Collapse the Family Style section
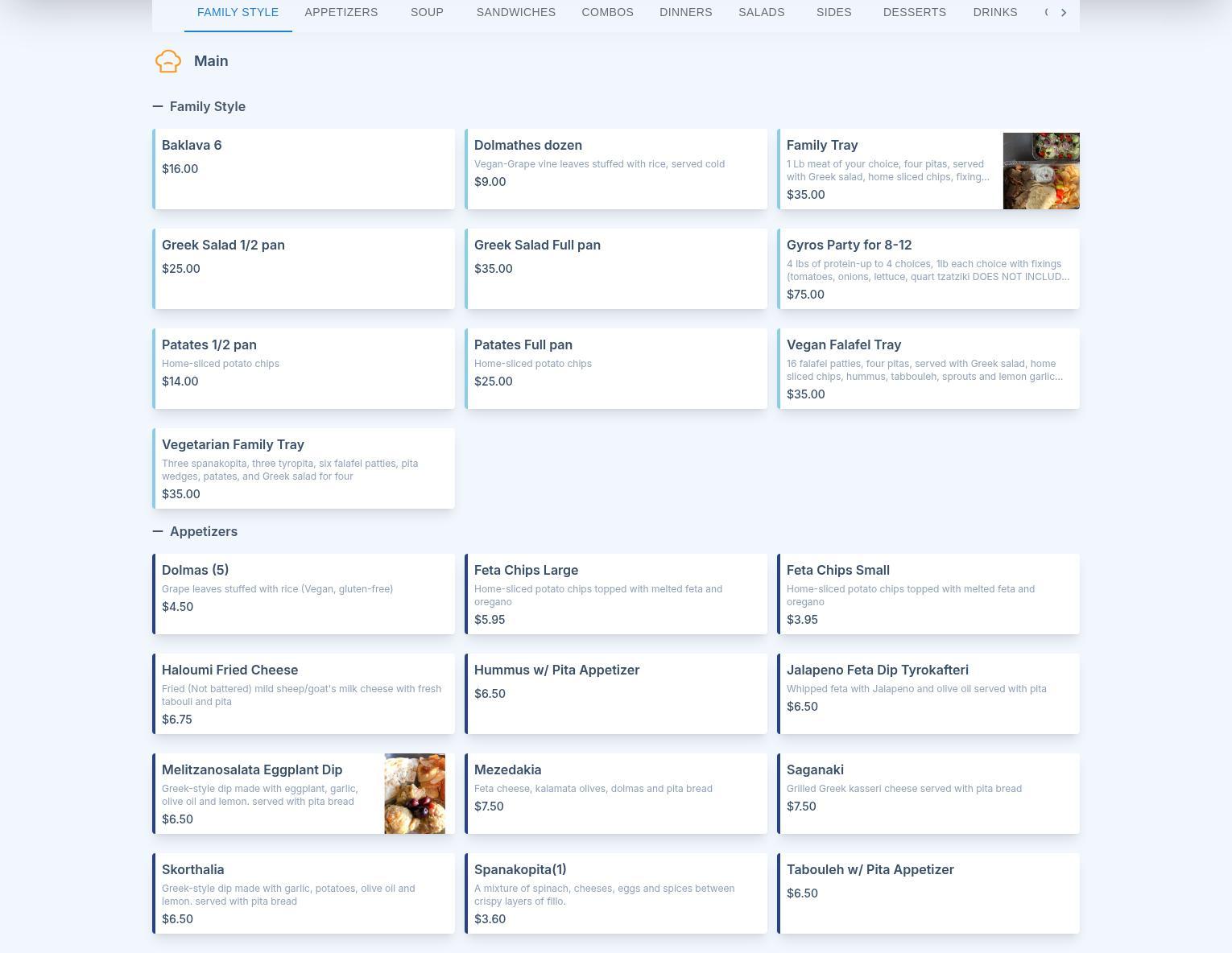This screenshot has height=953, width=1232. tap(158, 106)
